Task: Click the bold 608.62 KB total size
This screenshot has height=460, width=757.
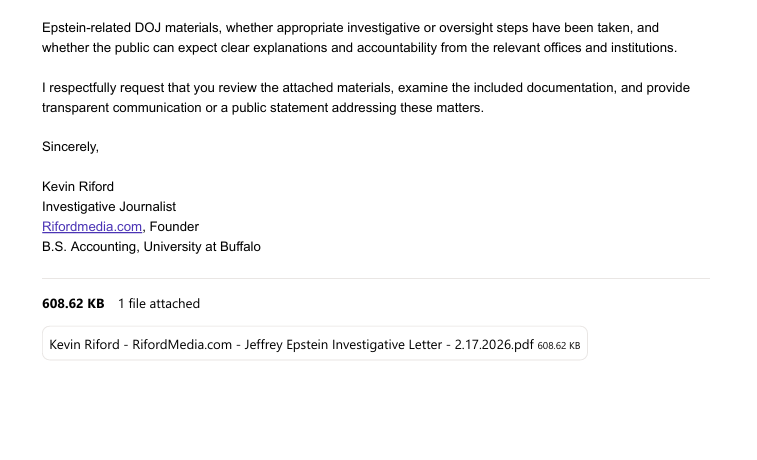Action: pyautogui.click(x=73, y=304)
